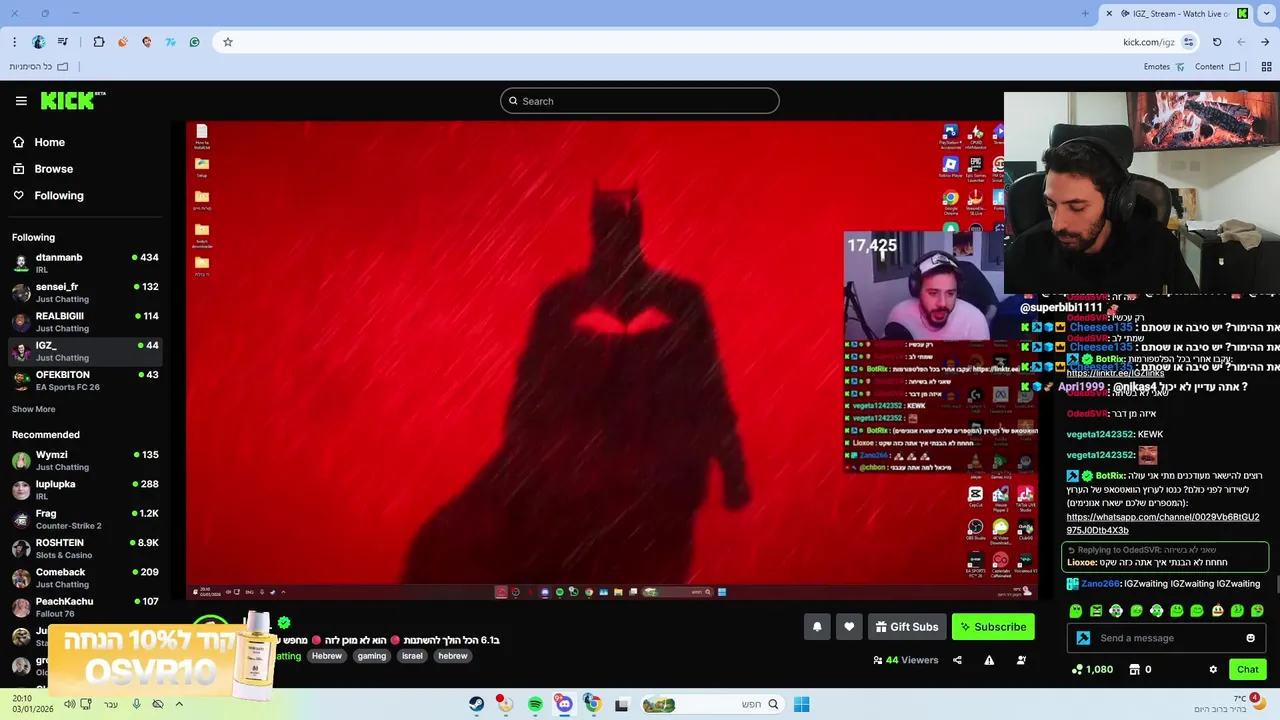Open Chrome three-dot menu
The height and width of the screenshot is (720, 1280).
coord(14,42)
